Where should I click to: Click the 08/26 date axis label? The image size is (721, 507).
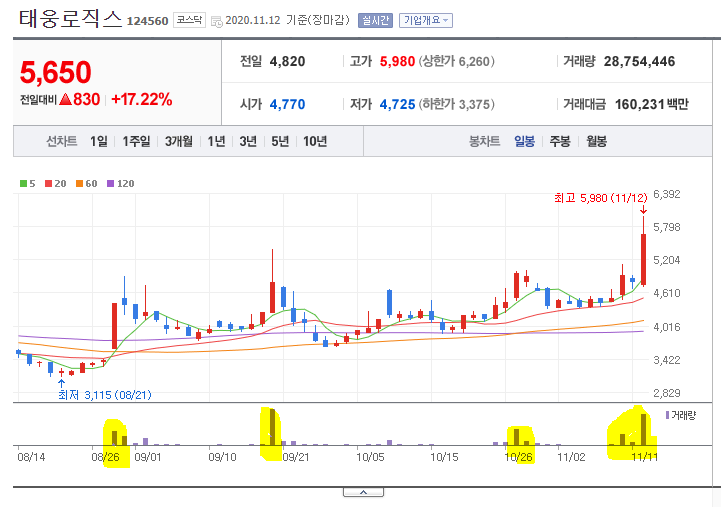tap(105, 457)
